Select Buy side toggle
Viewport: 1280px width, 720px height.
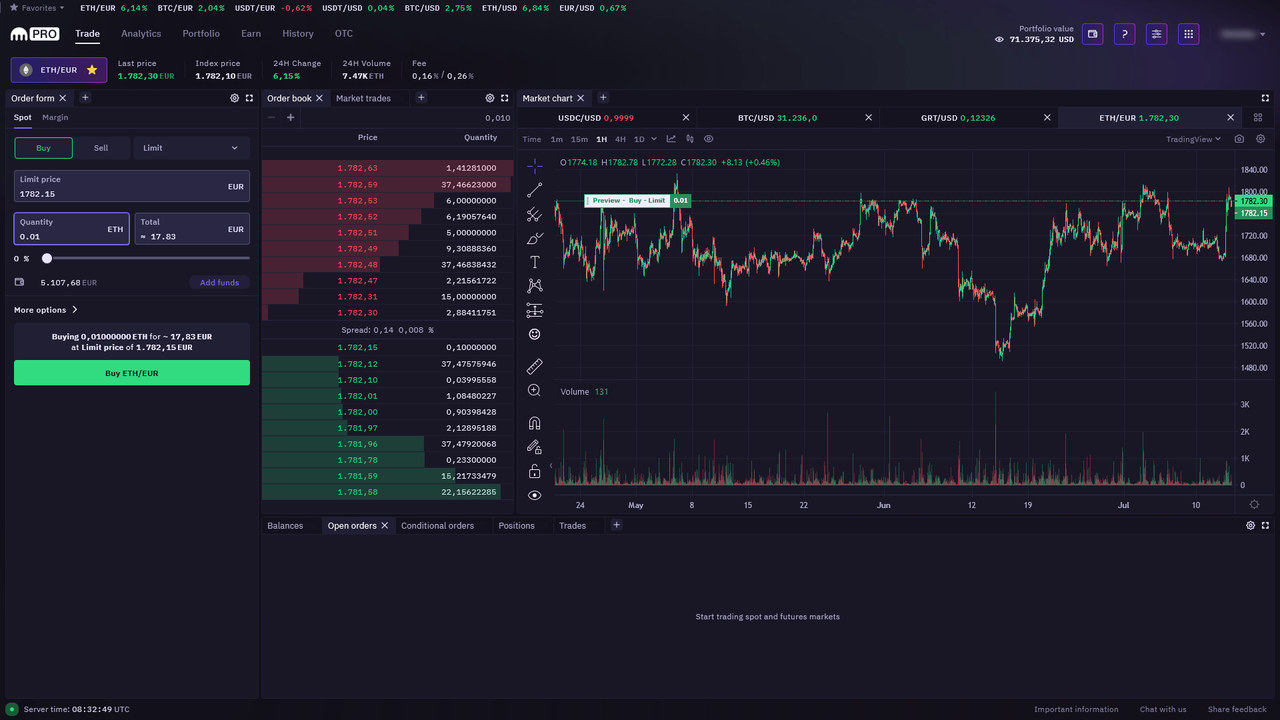(x=43, y=148)
